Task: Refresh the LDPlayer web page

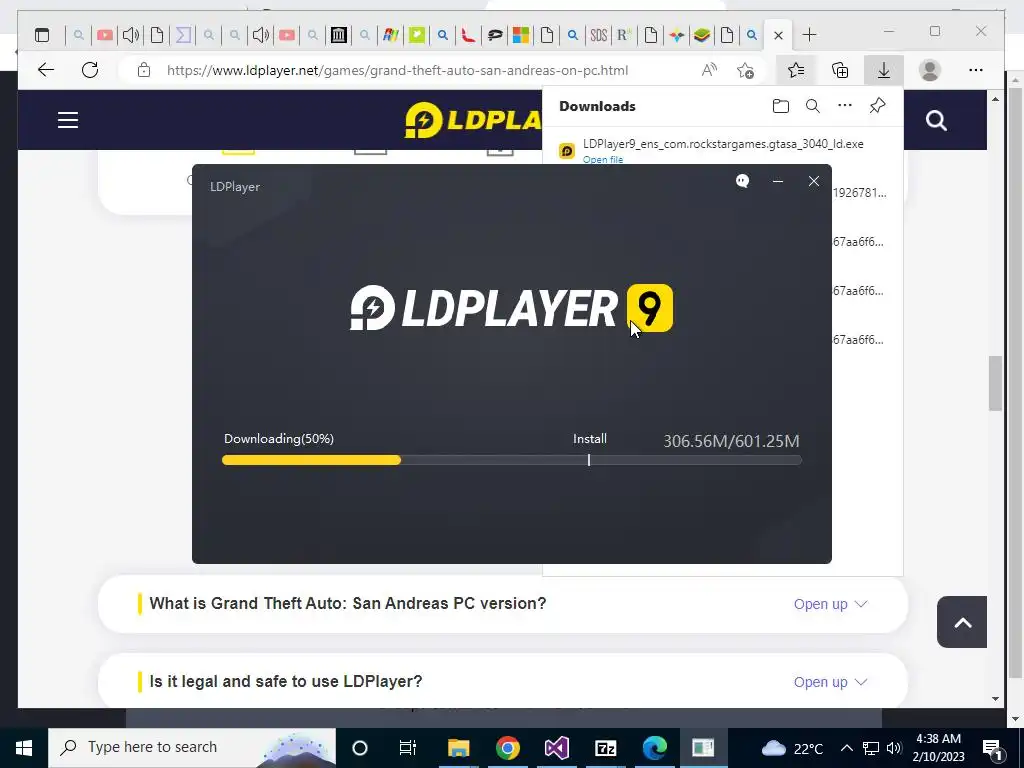Action: [90, 70]
